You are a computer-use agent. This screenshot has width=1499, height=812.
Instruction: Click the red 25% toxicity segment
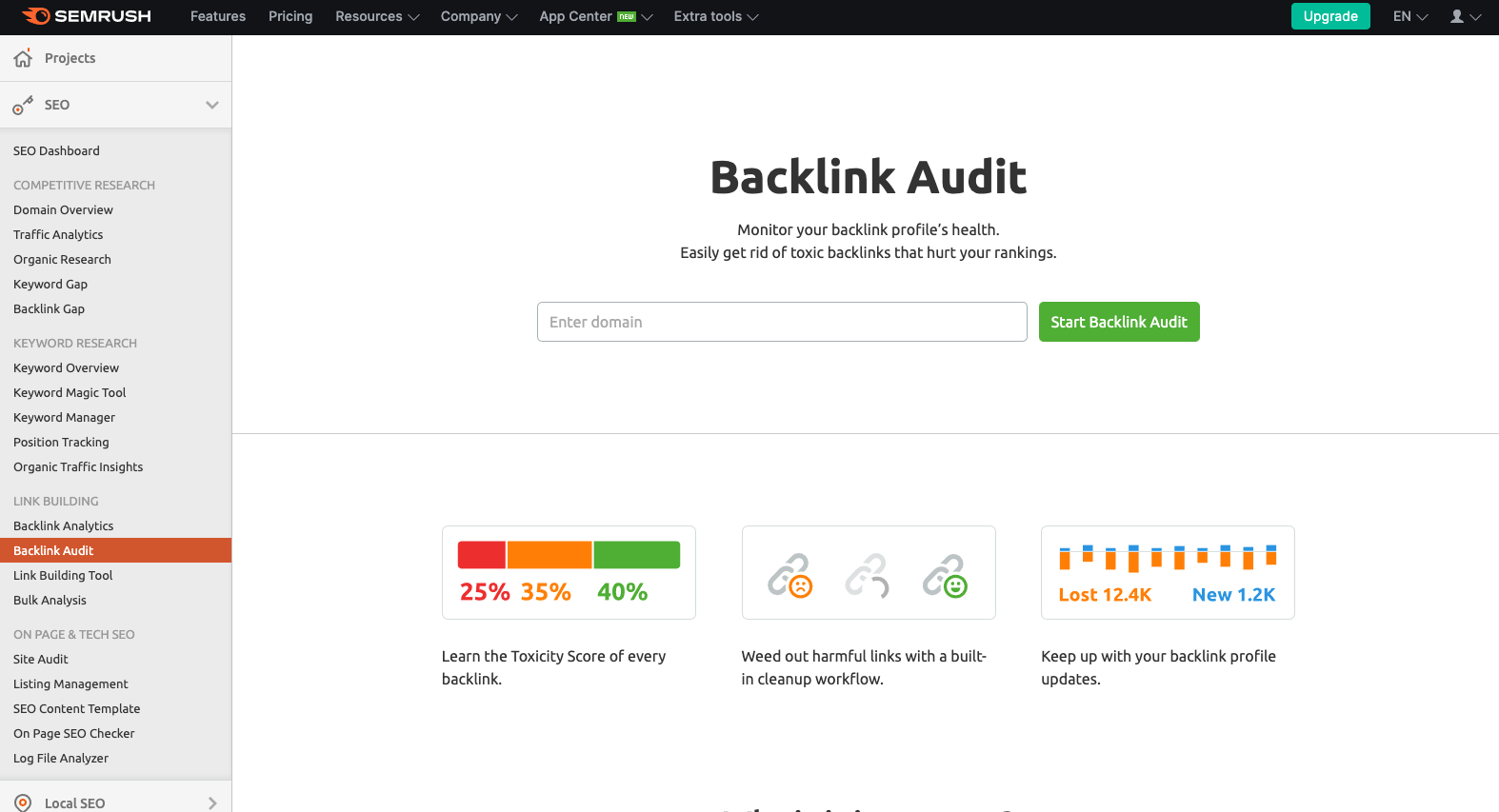click(x=482, y=555)
